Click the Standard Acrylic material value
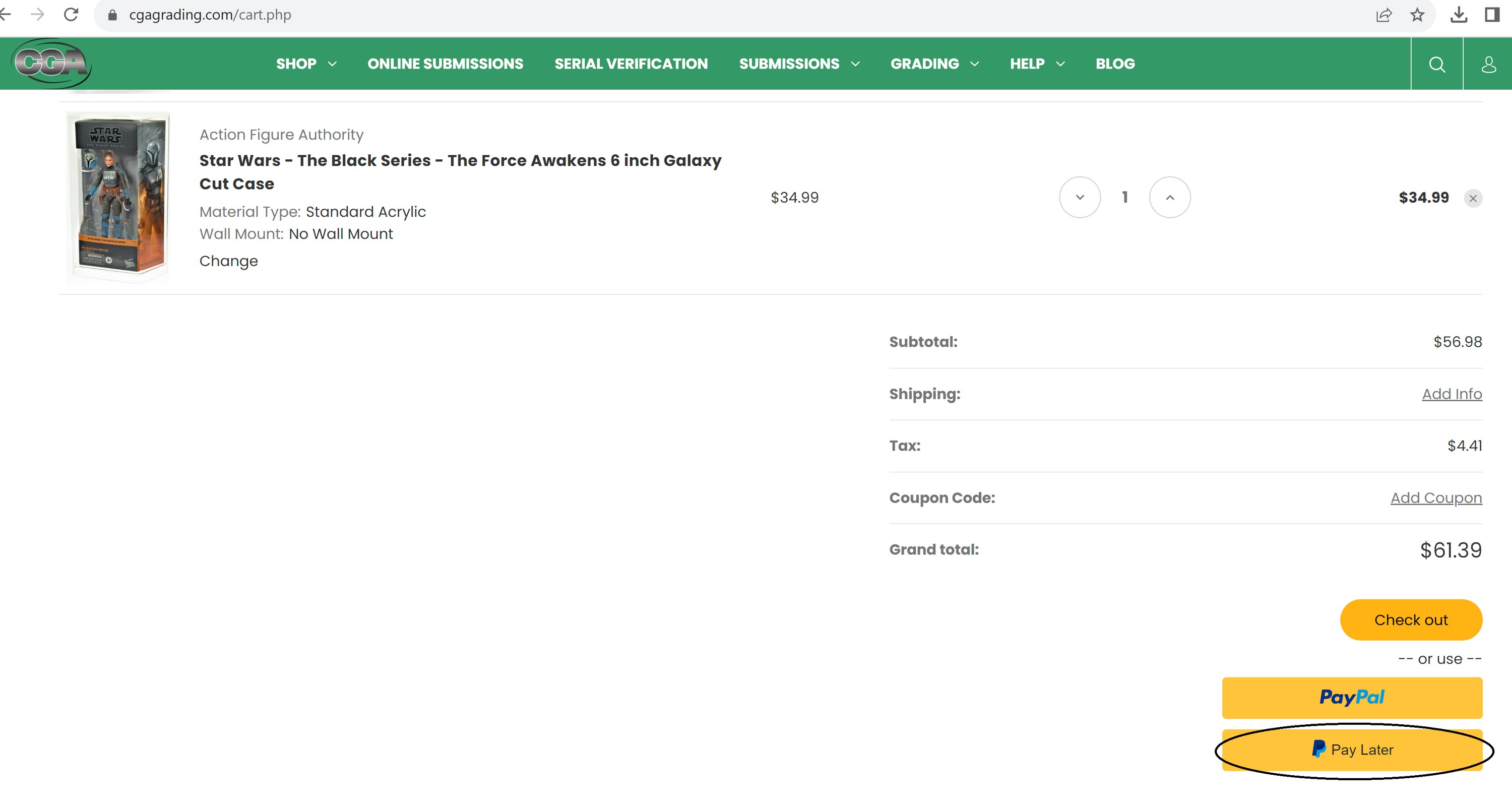Image resolution: width=1512 pixels, height=809 pixels. click(366, 211)
